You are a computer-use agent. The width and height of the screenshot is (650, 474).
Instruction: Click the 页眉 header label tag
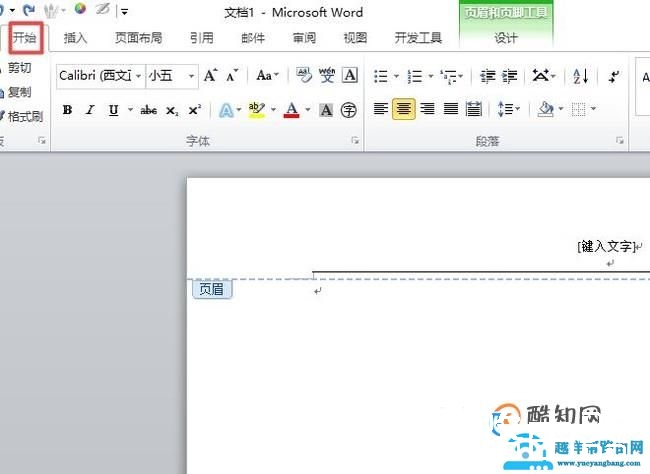(212, 289)
